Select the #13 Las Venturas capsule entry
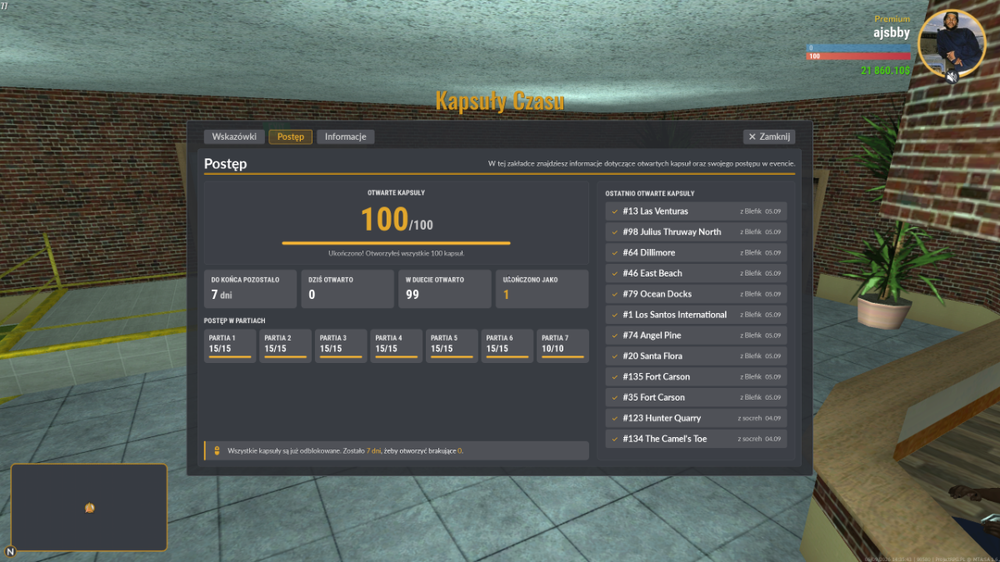 (x=696, y=211)
